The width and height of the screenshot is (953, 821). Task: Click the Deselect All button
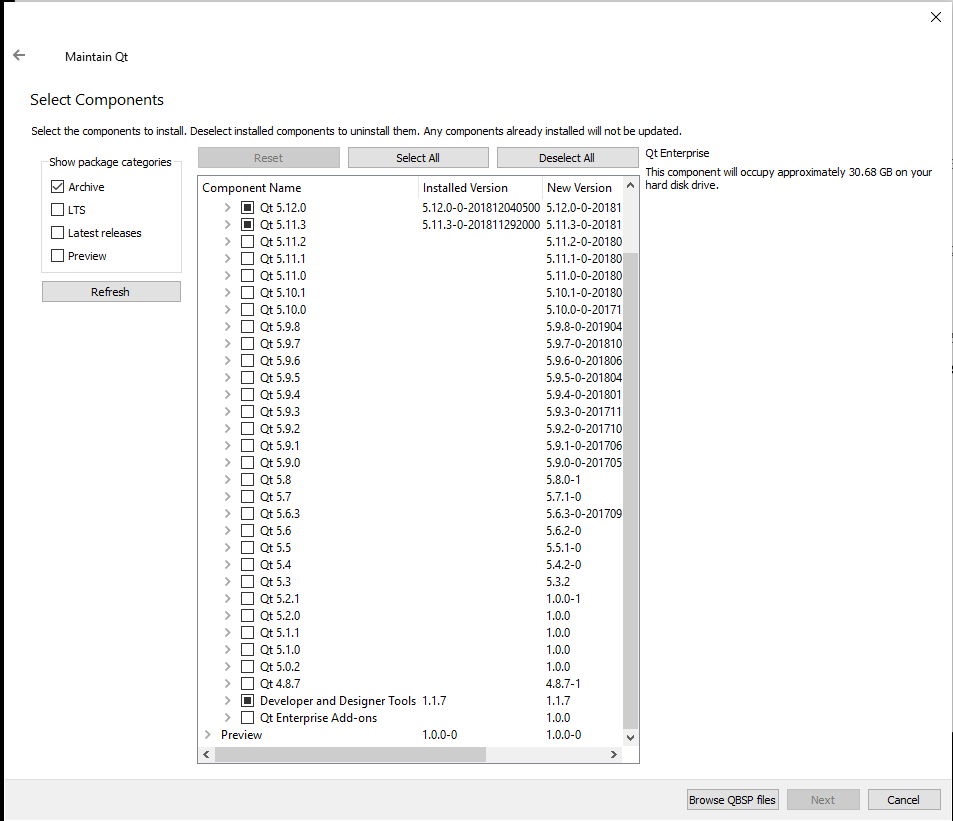point(567,158)
